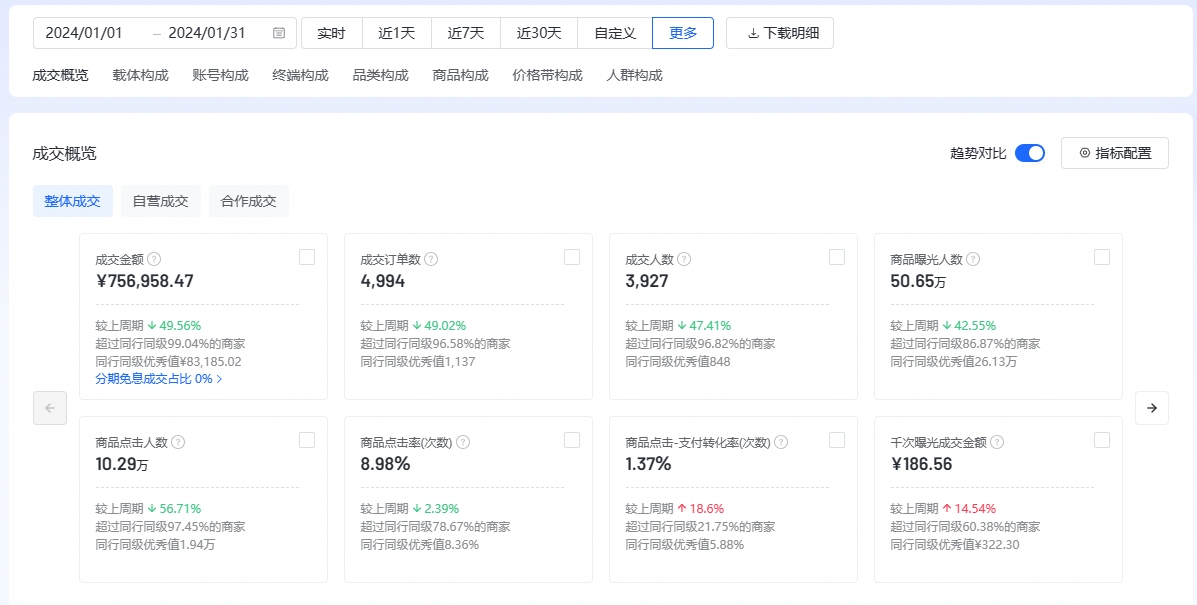This screenshot has height=605, width=1197.
Task: Click help icon beside 千次曝光成交金额
Action: pos(997,442)
